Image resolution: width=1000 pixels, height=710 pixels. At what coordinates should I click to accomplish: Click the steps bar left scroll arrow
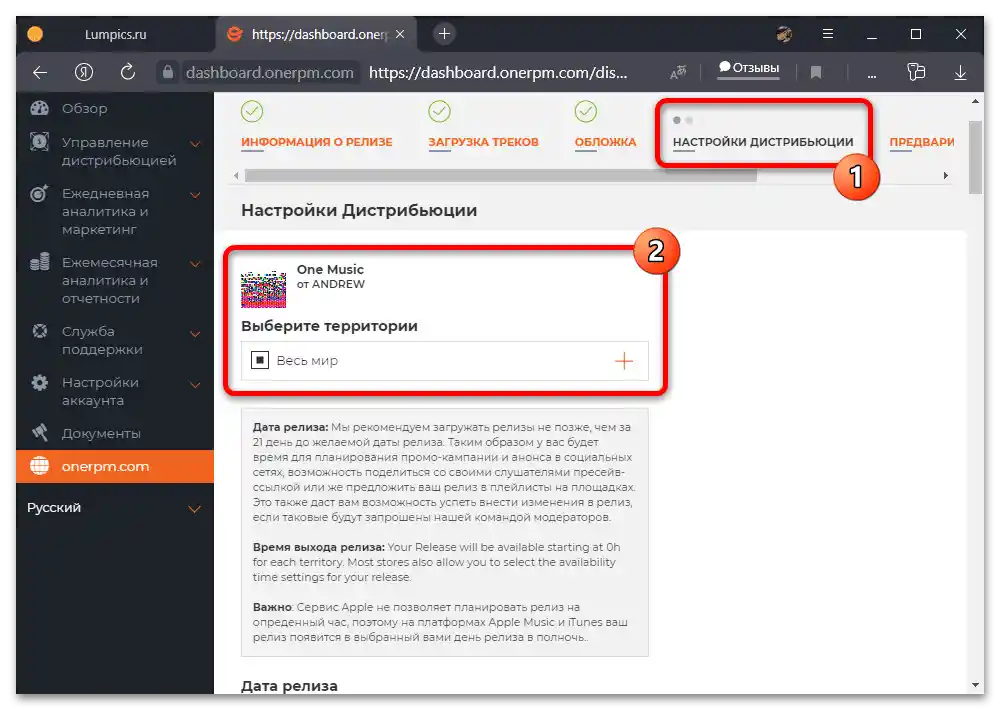click(x=236, y=175)
